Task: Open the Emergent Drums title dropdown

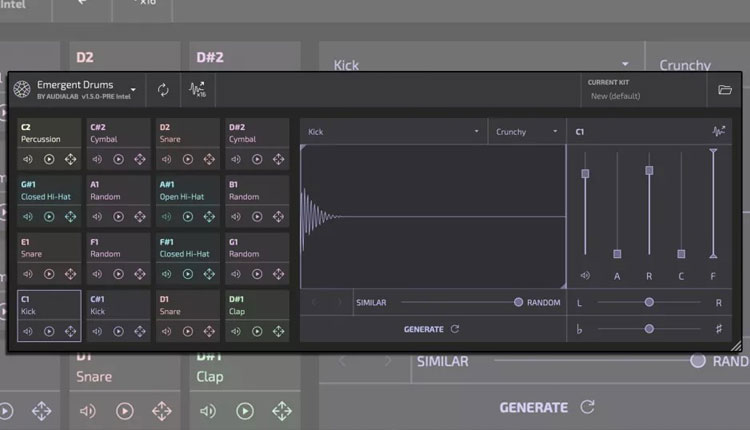Action: [x=134, y=87]
